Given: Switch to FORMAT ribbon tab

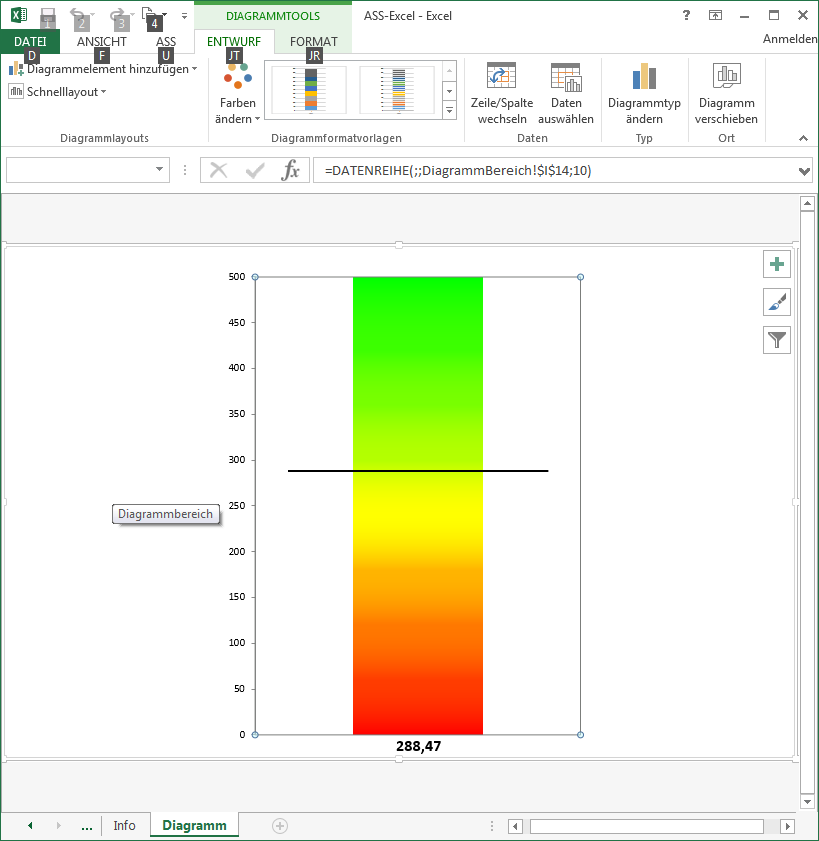Looking at the screenshot, I should pyautogui.click(x=313, y=42).
